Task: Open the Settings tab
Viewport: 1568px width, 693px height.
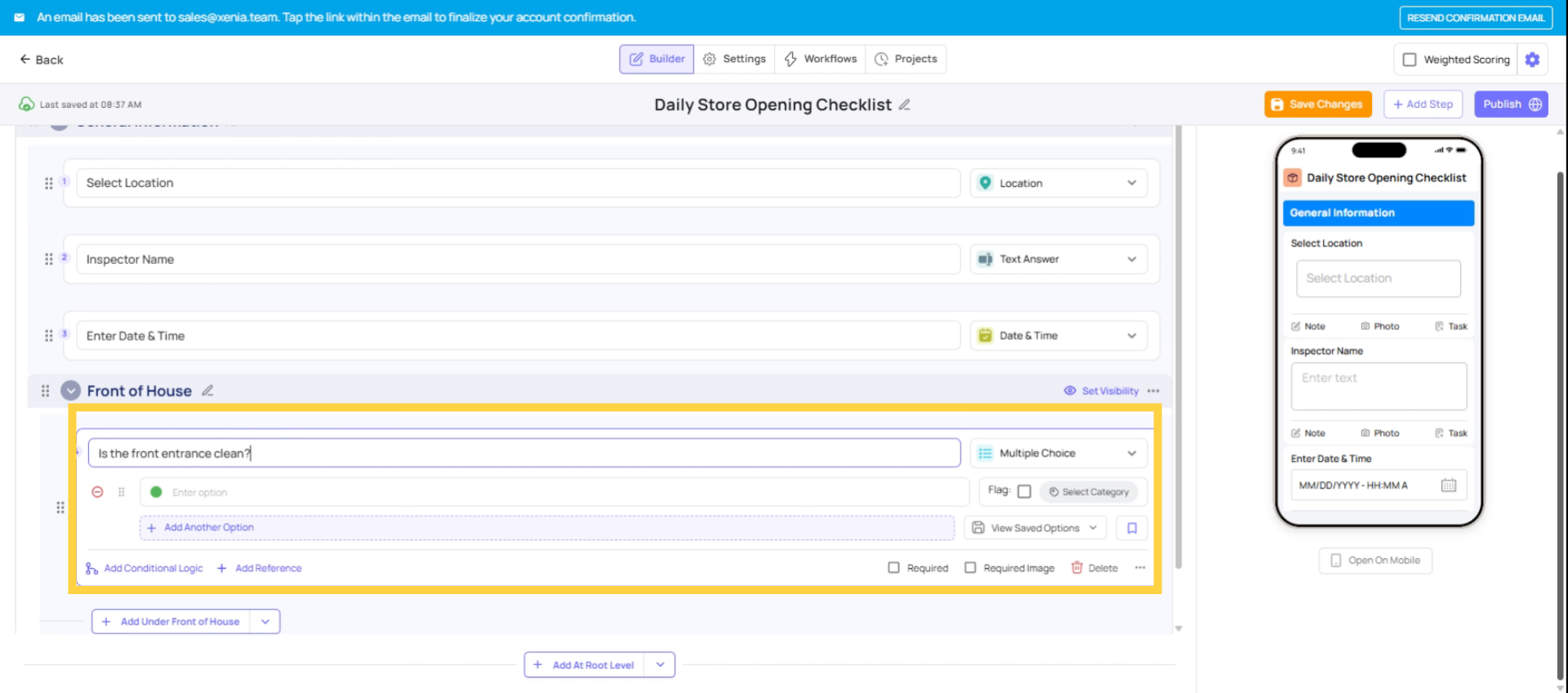Action: point(734,59)
